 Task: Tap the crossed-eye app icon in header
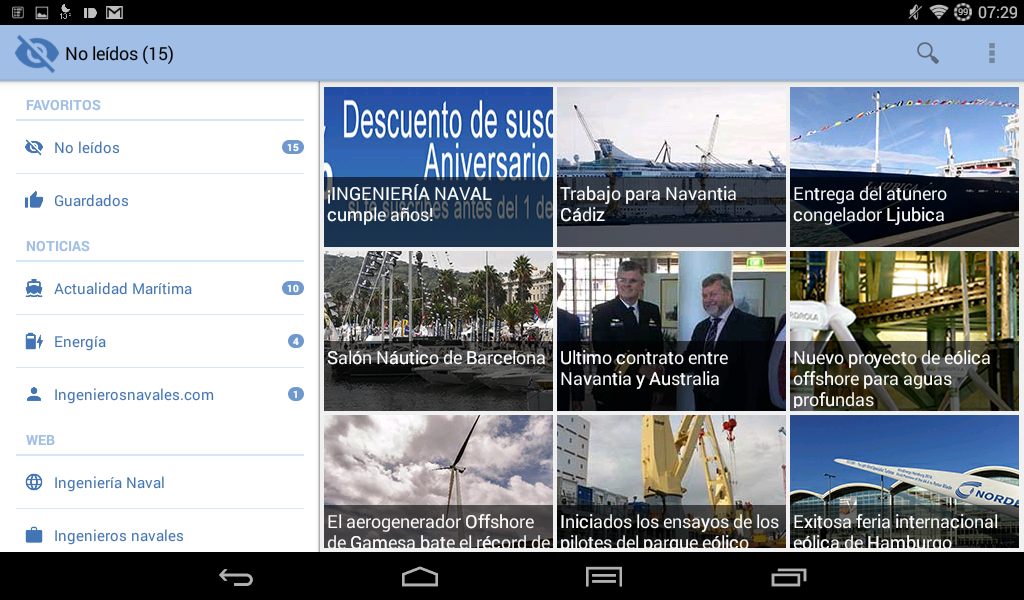(x=36, y=54)
